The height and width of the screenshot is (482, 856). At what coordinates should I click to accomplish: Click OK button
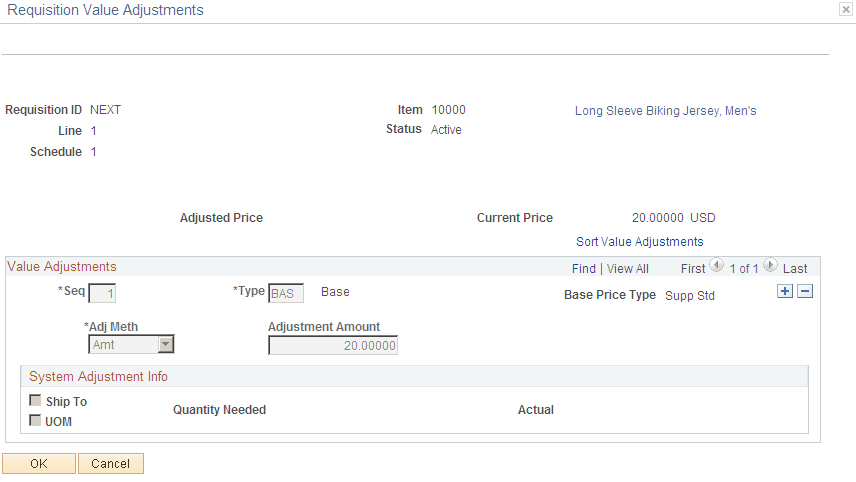[39, 463]
